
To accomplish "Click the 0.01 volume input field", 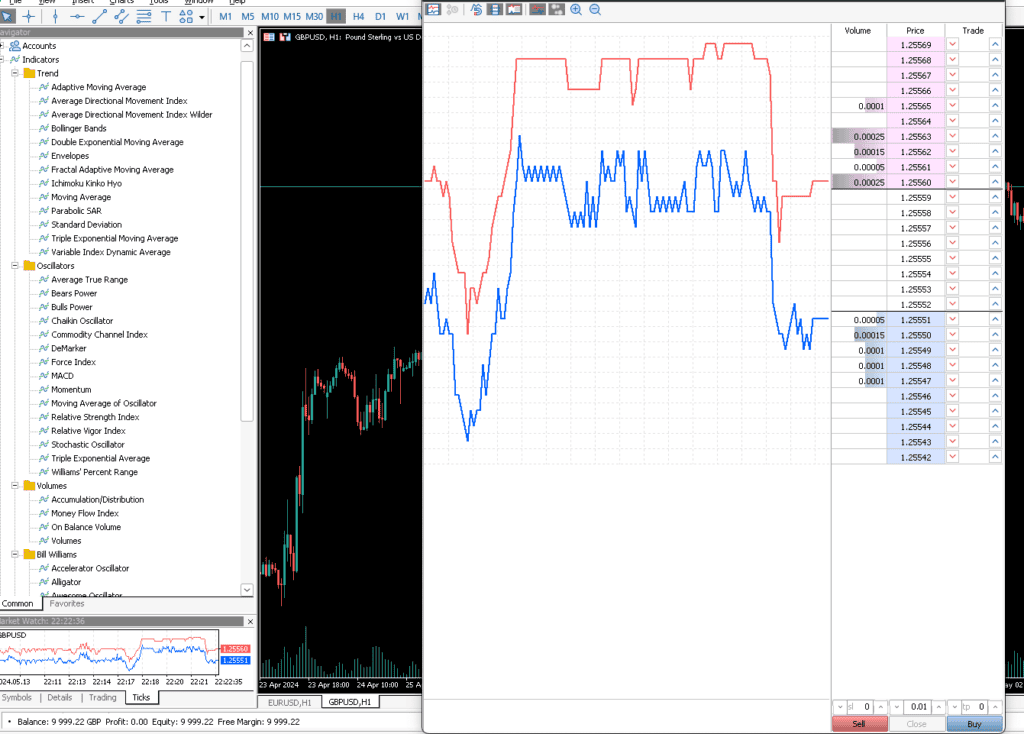I will [917, 707].
